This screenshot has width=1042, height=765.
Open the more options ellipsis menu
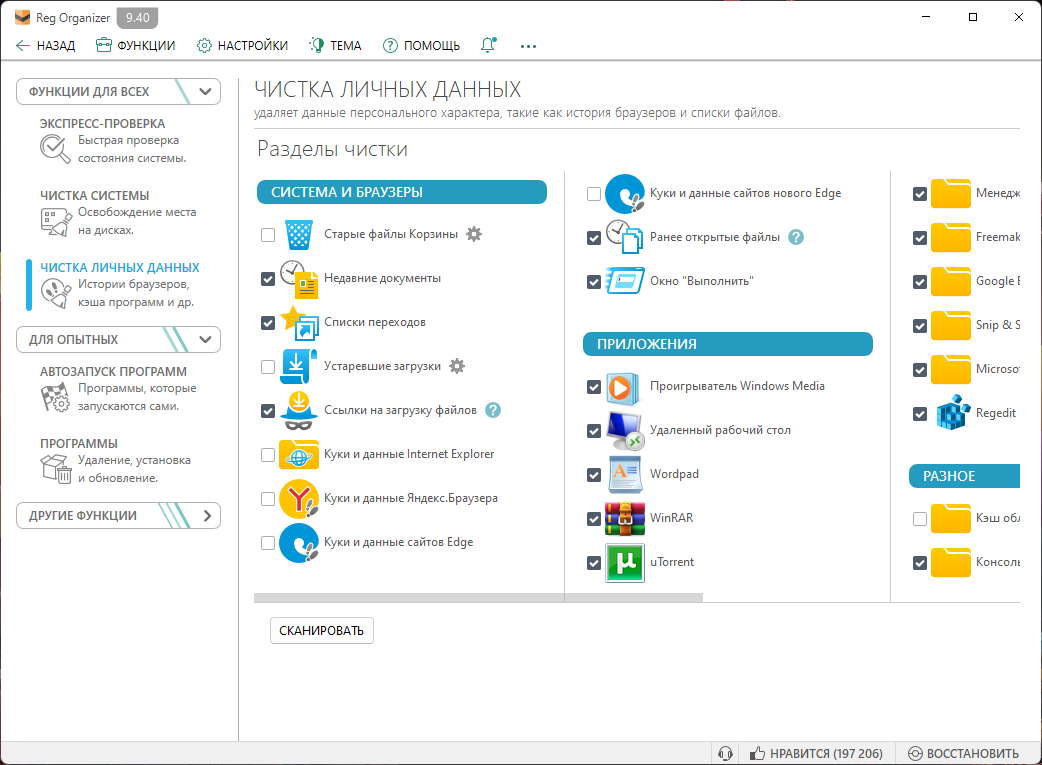click(528, 46)
